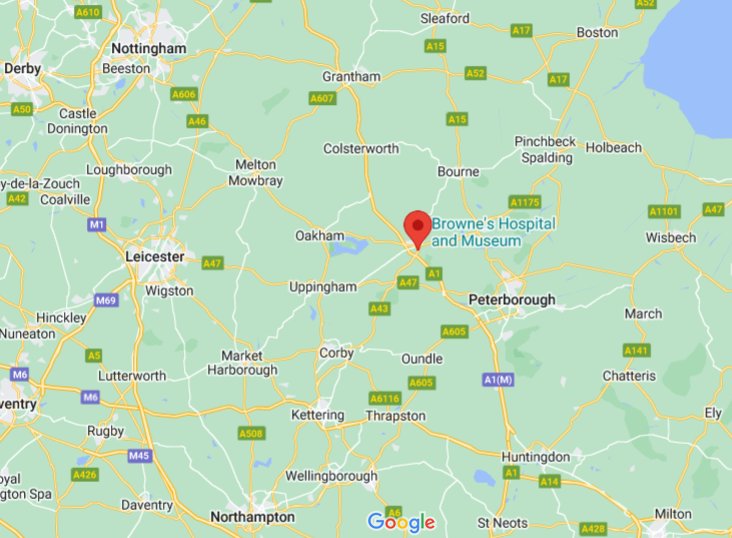This screenshot has height=538, width=732.
Task: Click the Google logo
Action: [x=401, y=522]
